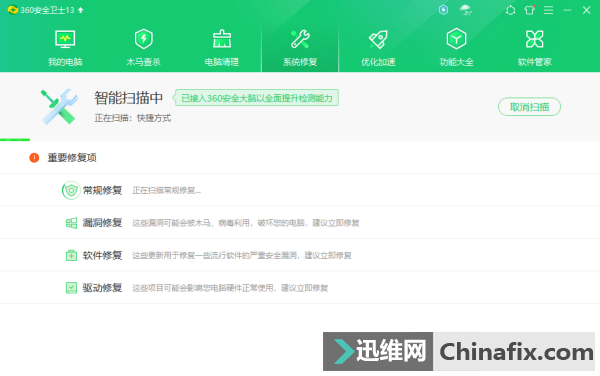The height and width of the screenshot is (376, 600).
Task: Click the 360 logo in title bar
Action: point(13,10)
